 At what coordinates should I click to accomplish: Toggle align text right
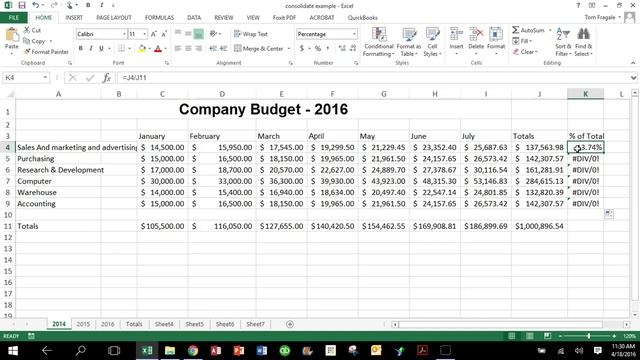(x=199, y=49)
